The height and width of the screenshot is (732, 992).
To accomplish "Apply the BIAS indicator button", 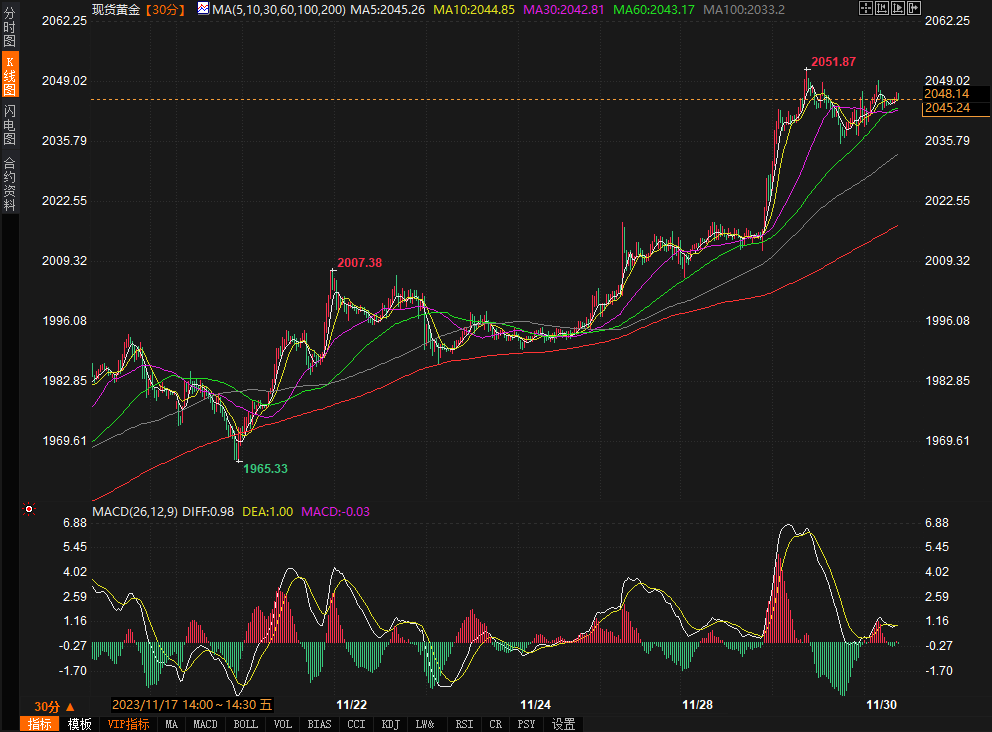I will point(319,724).
